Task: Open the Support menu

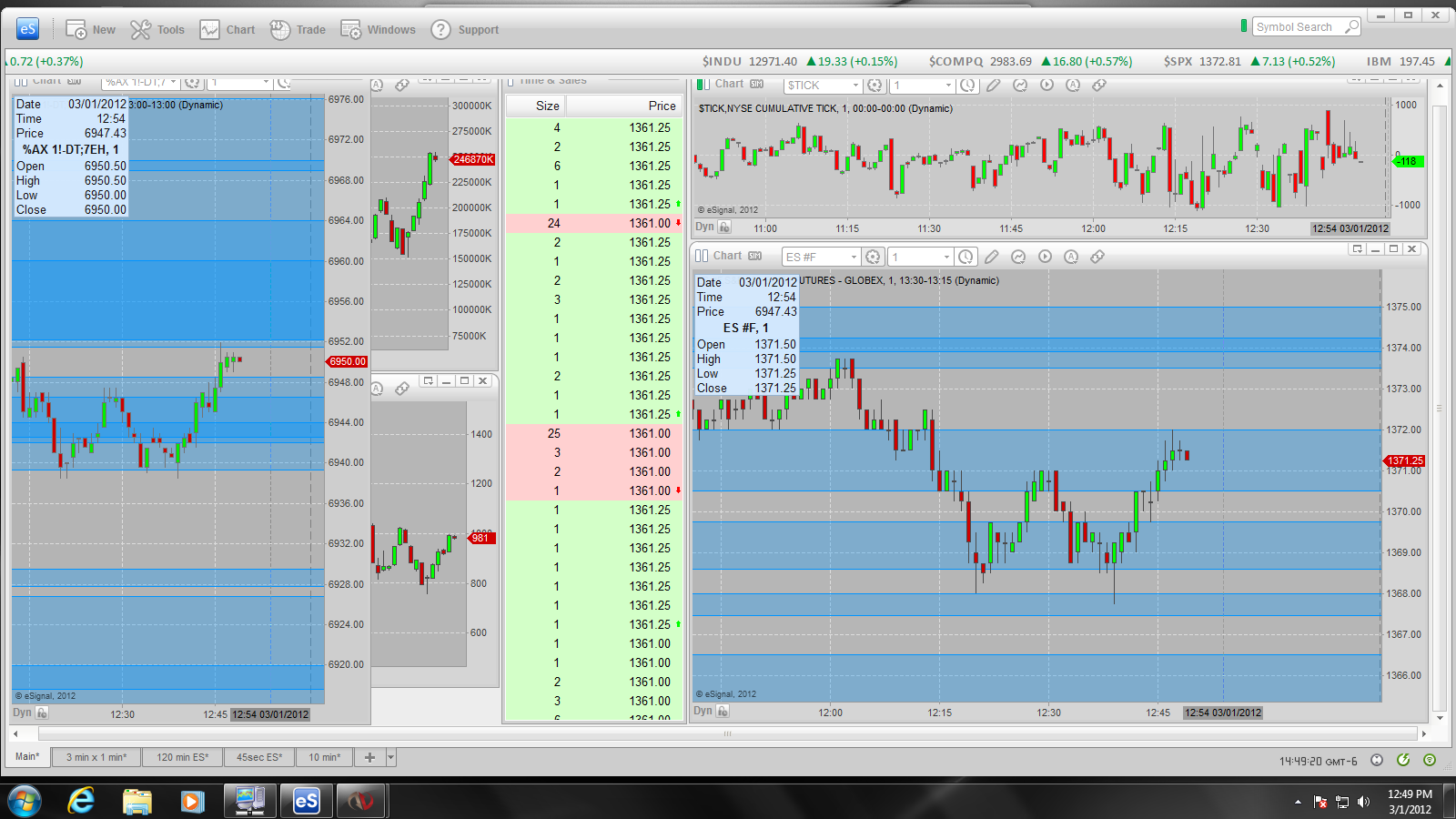Action: pos(465,30)
